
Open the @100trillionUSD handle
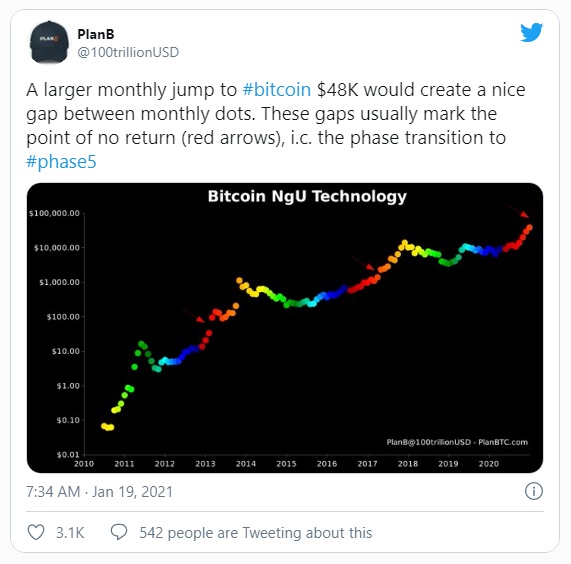tap(128, 52)
